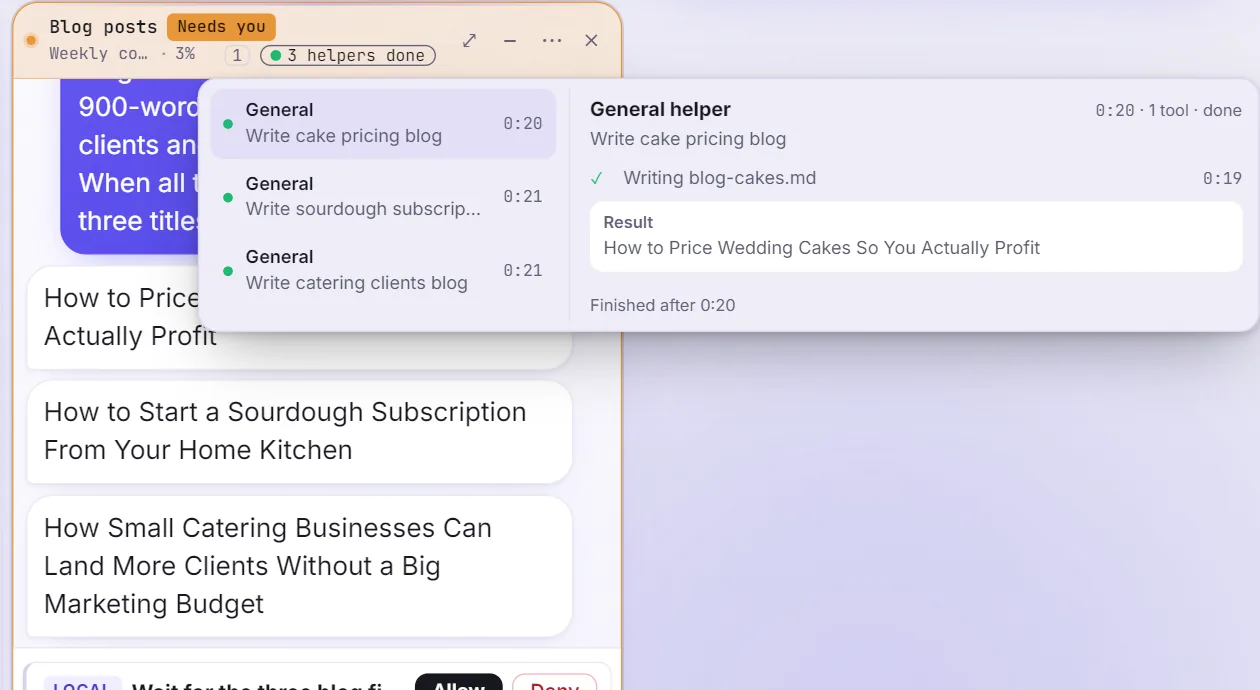Click the 0:21 time on the sourdough row
Screen dimensions: 1260x690
(522, 196)
